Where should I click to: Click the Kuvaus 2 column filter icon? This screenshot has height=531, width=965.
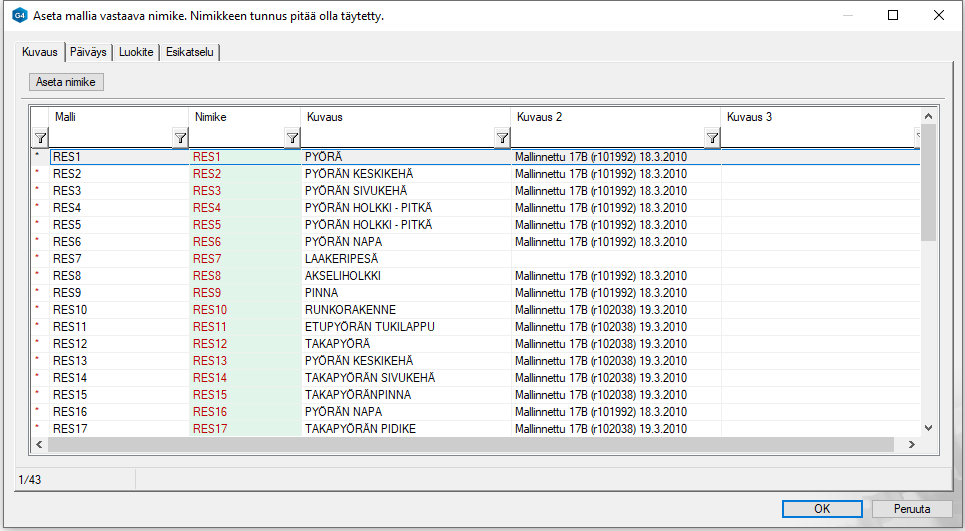[x=712, y=138]
